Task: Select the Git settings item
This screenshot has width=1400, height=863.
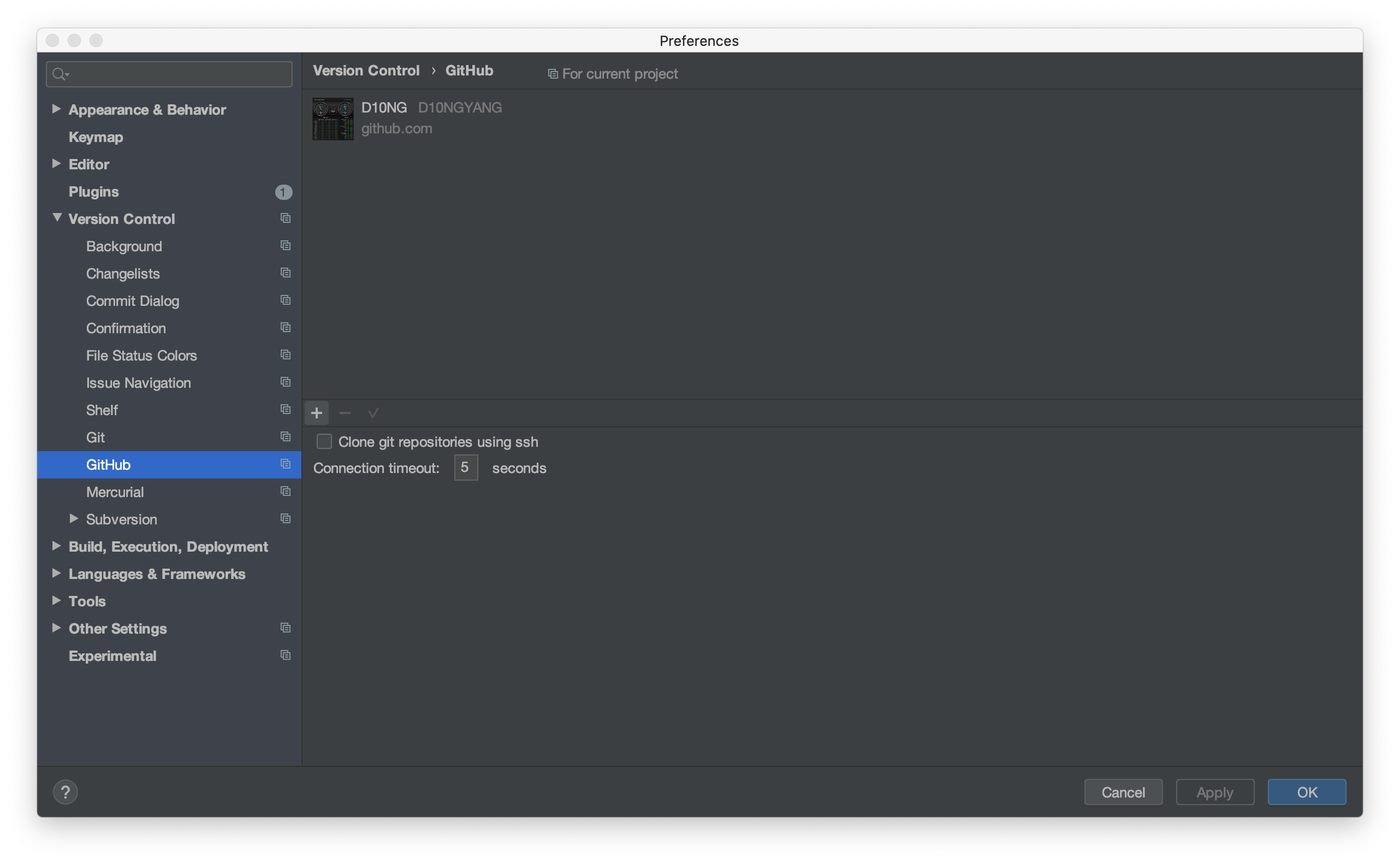Action: (x=169, y=437)
